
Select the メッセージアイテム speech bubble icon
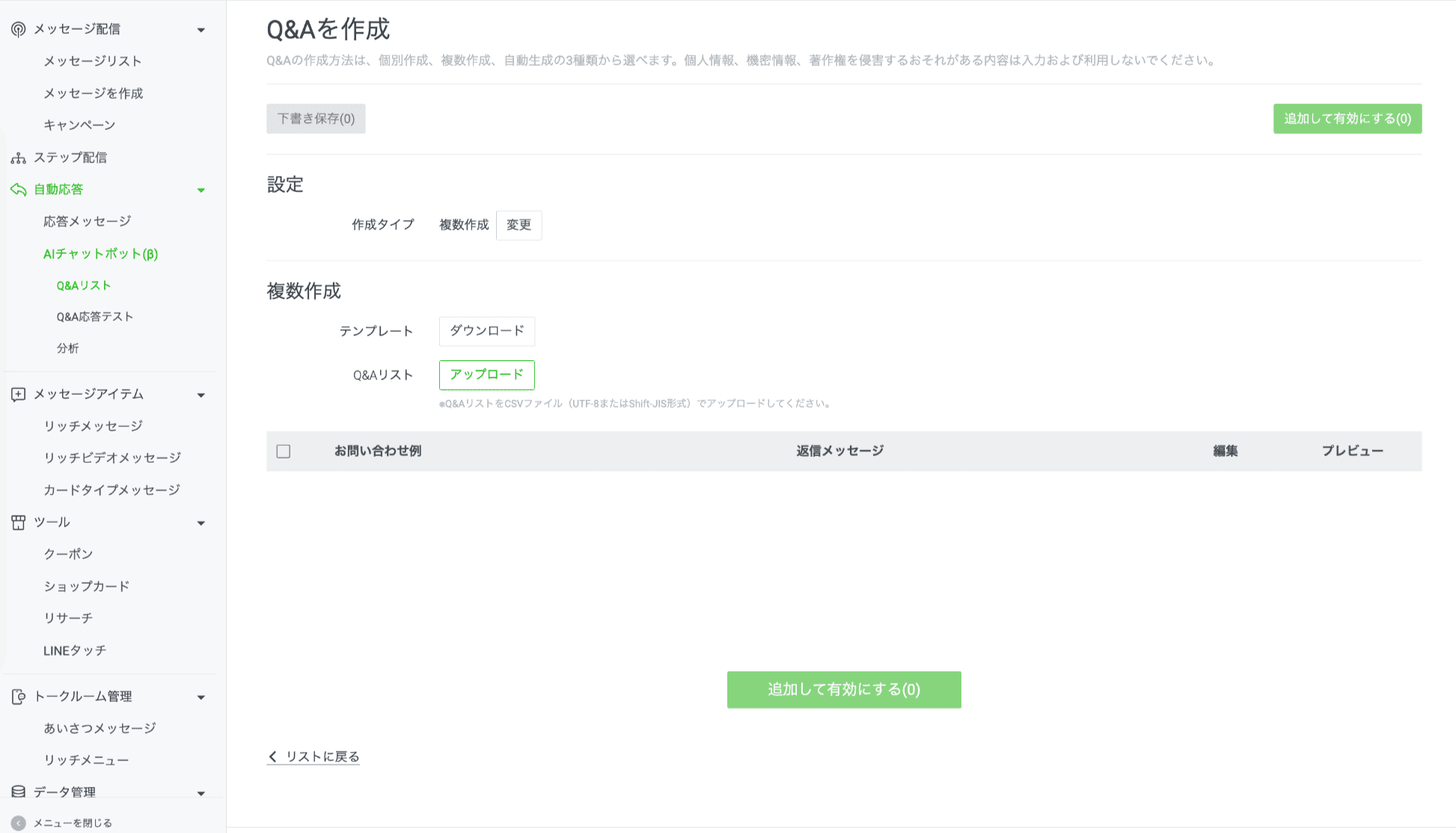[18, 394]
